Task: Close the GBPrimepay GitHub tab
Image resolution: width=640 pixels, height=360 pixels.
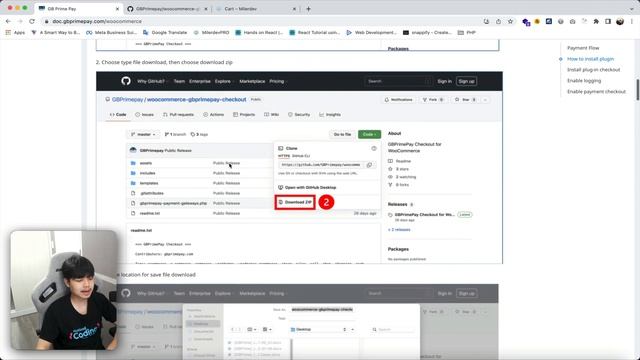Action: (206, 9)
